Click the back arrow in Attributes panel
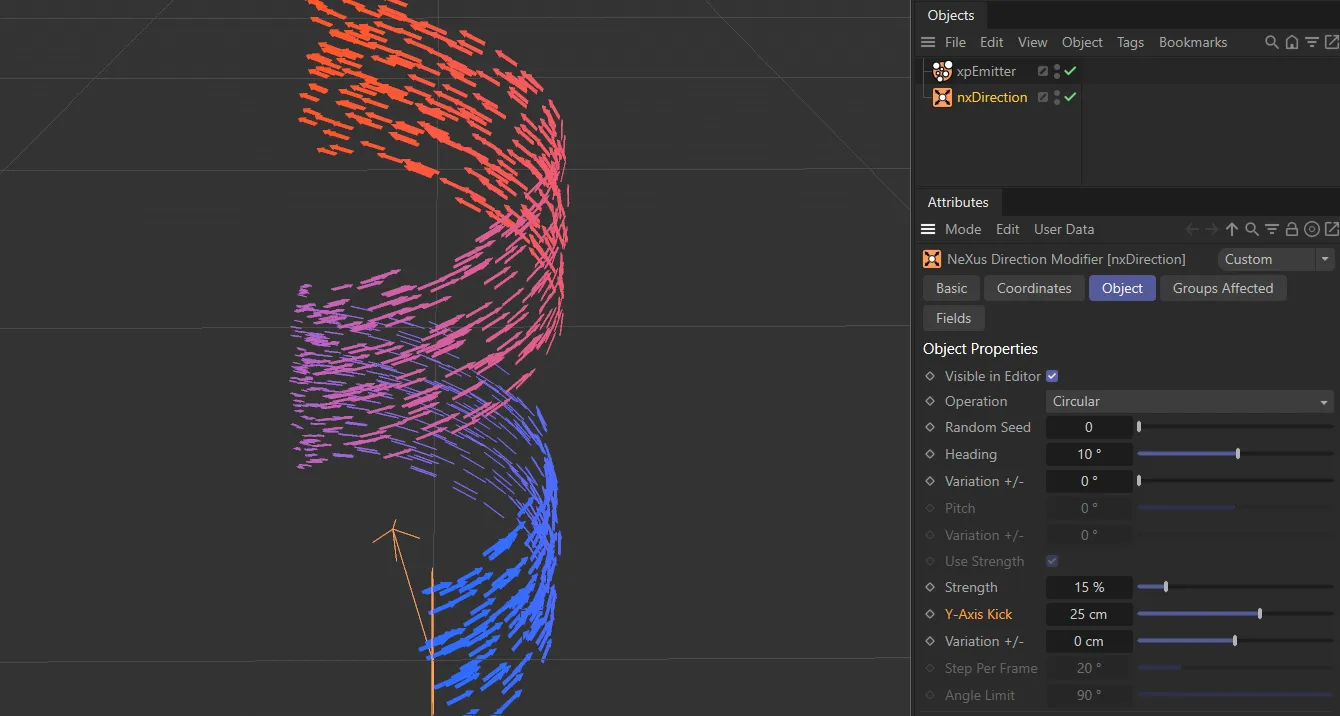The height and width of the screenshot is (716, 1340). coord(1191,229)
